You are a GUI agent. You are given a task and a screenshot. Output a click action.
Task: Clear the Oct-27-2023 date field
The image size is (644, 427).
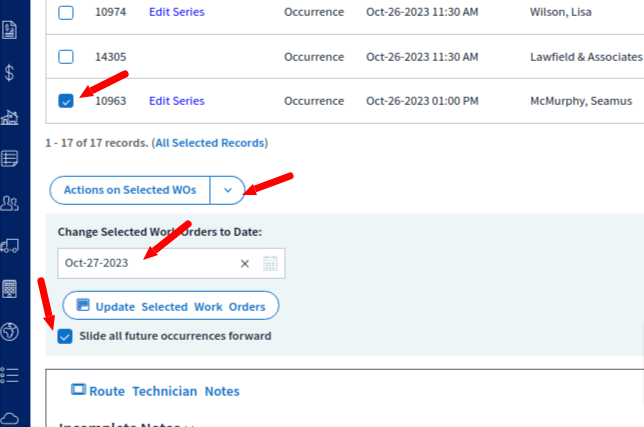(245, 264)
